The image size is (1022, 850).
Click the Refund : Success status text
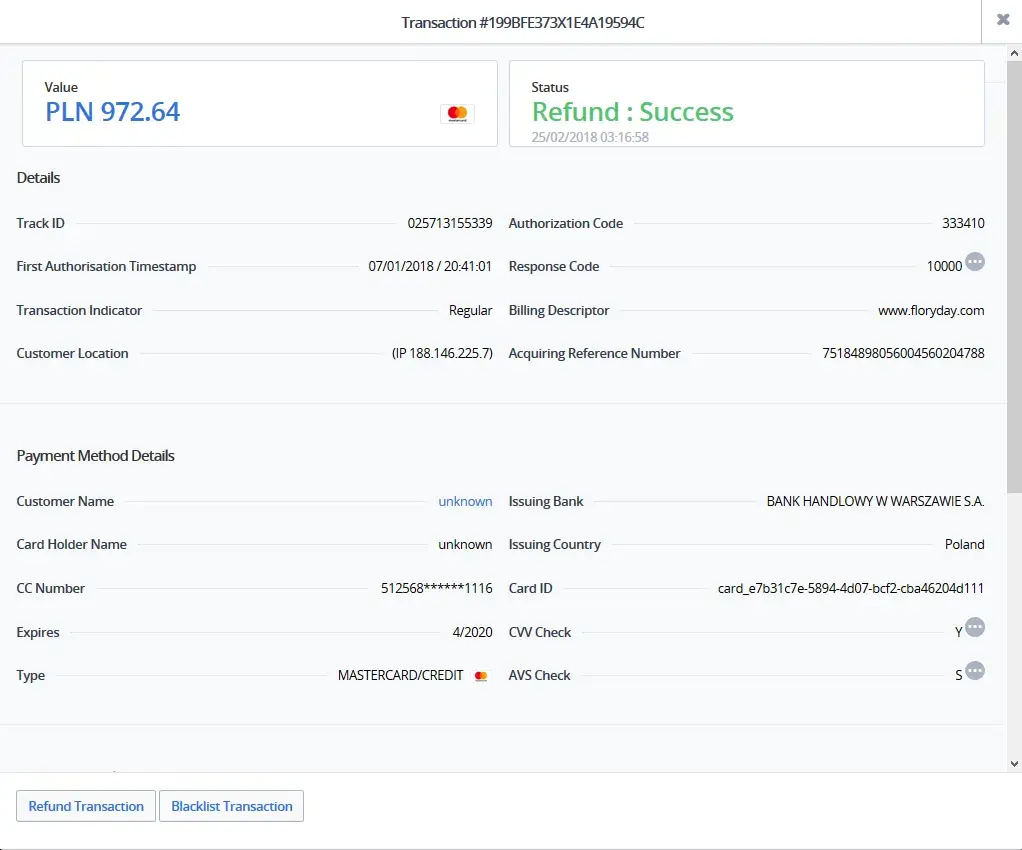(632, 112)
